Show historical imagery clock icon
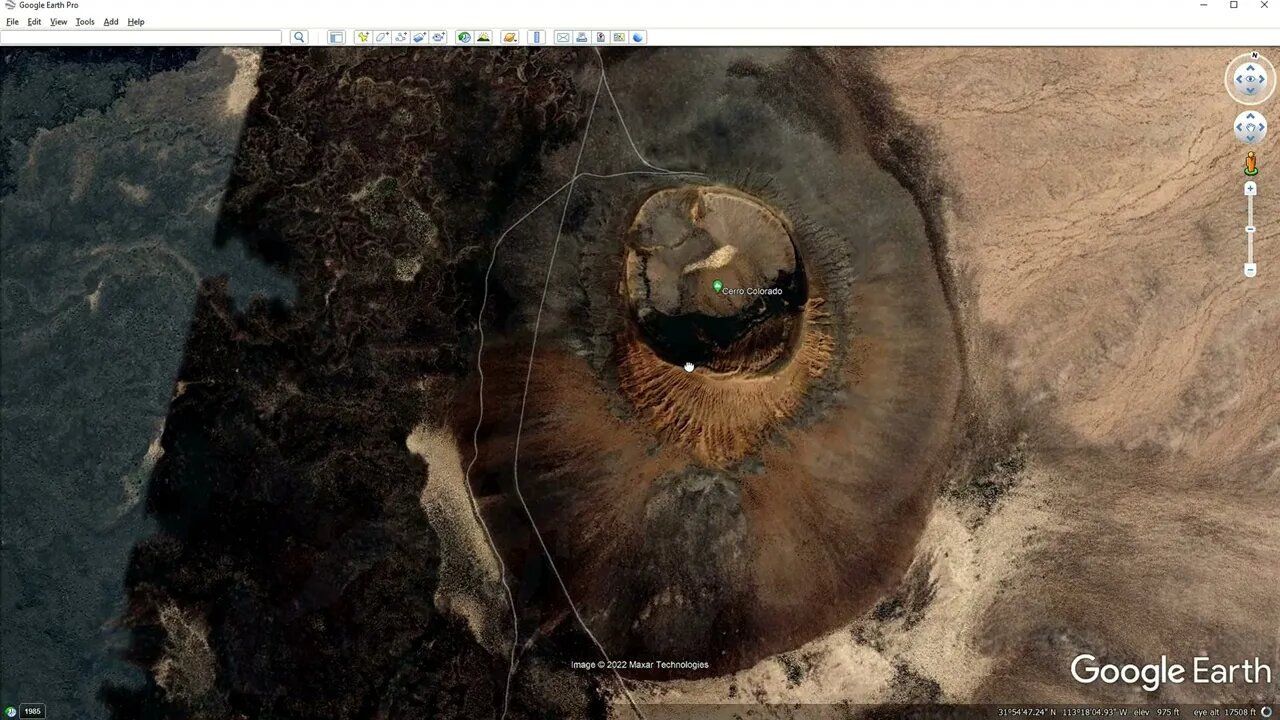This screenshot has height=720, width=1280. click(464, 37)
